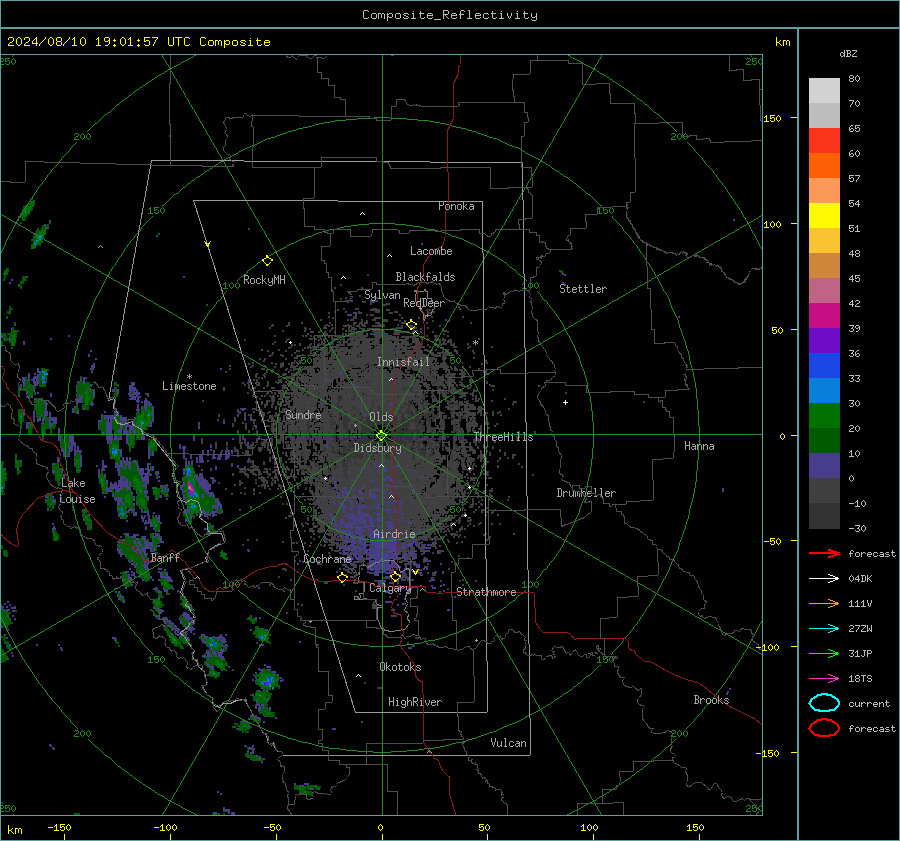Click the Calgary city label

pyautogui.click(x=390, y=588)
